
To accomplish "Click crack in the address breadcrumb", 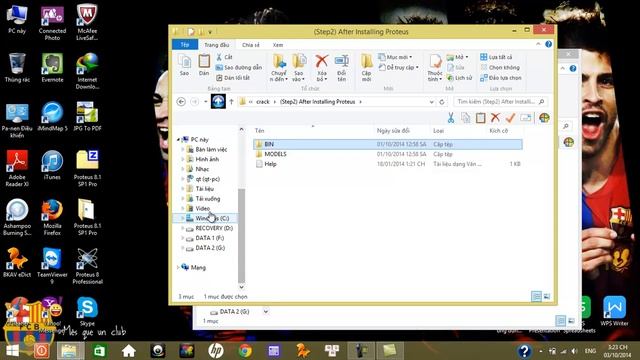I will click(263, 102).
